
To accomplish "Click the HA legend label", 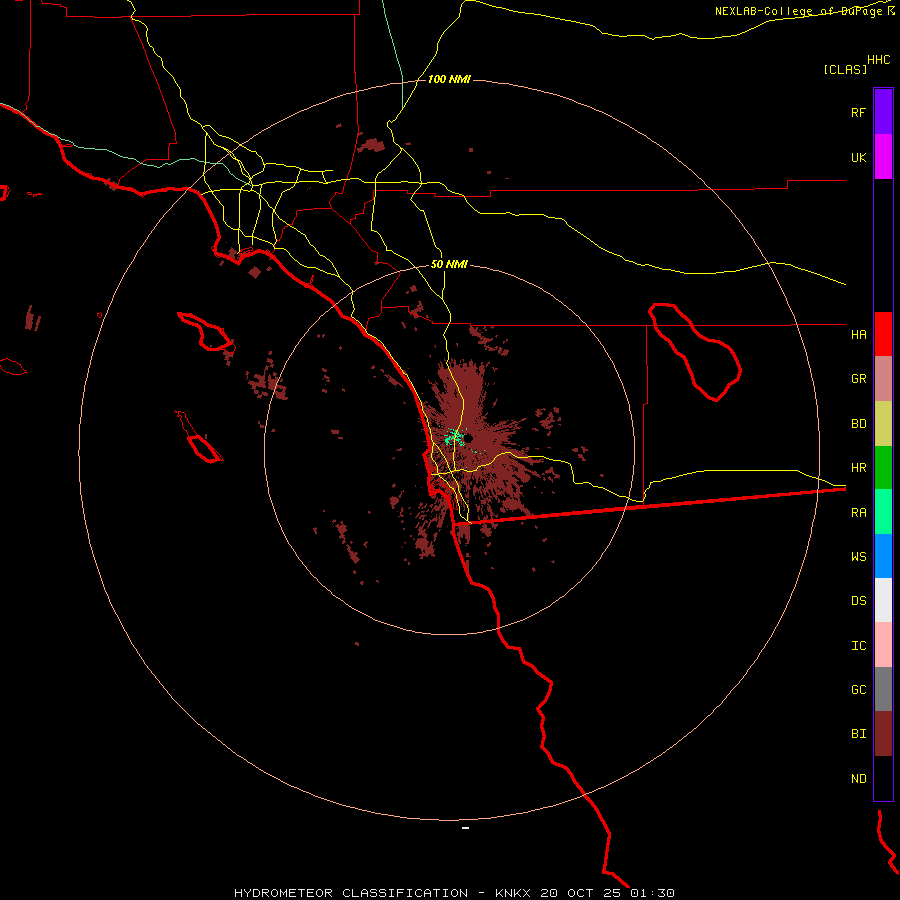I will point(858,334).
